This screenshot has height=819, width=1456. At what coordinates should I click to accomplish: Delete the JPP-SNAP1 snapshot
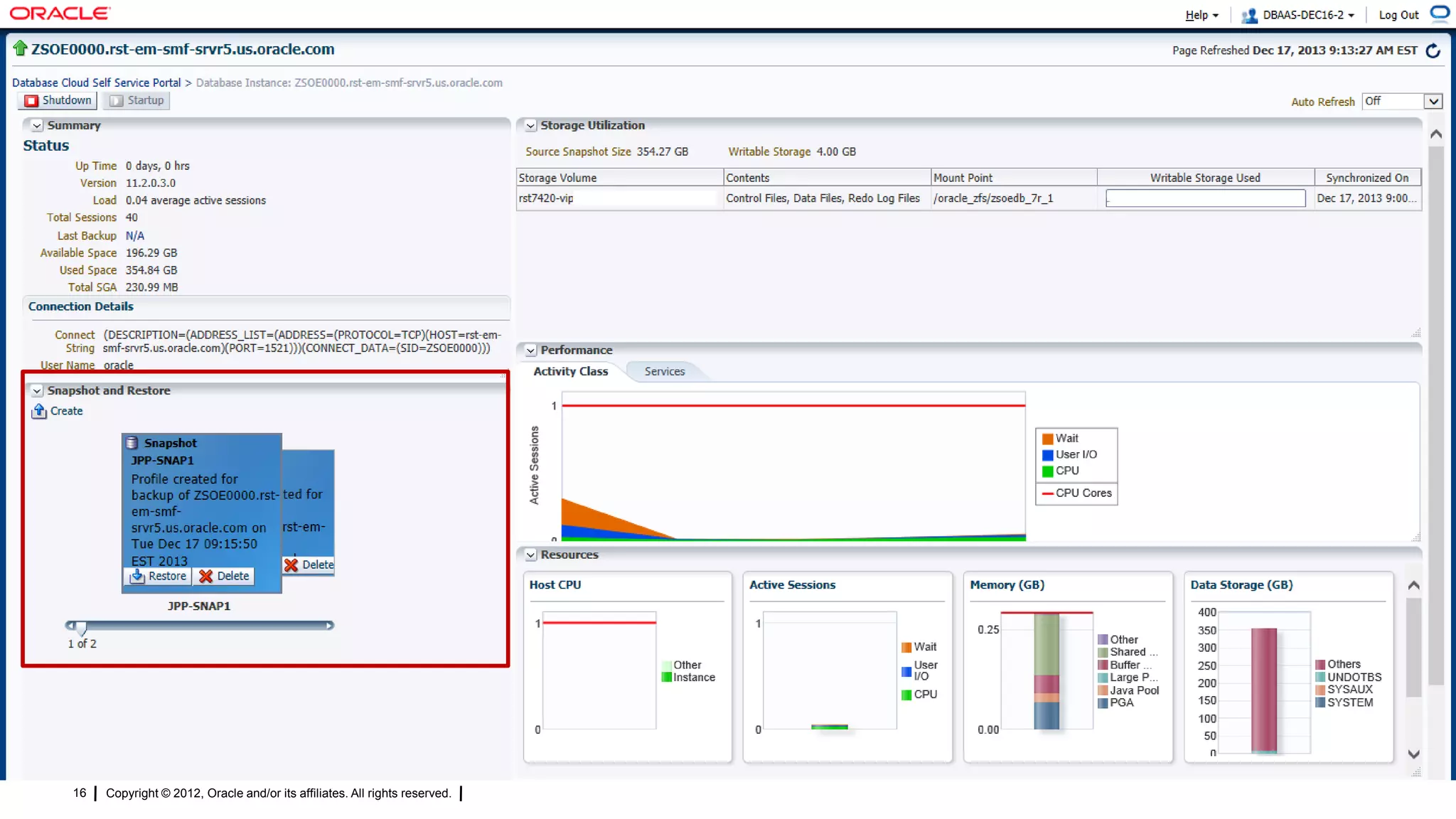(224, 576)
